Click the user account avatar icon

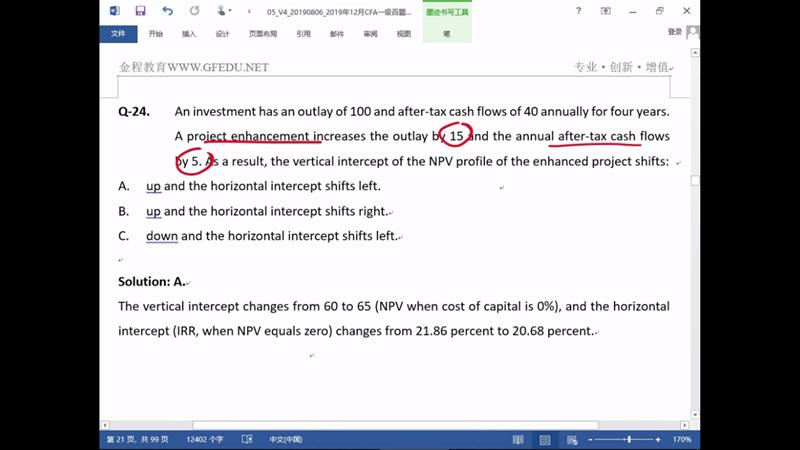693,32
